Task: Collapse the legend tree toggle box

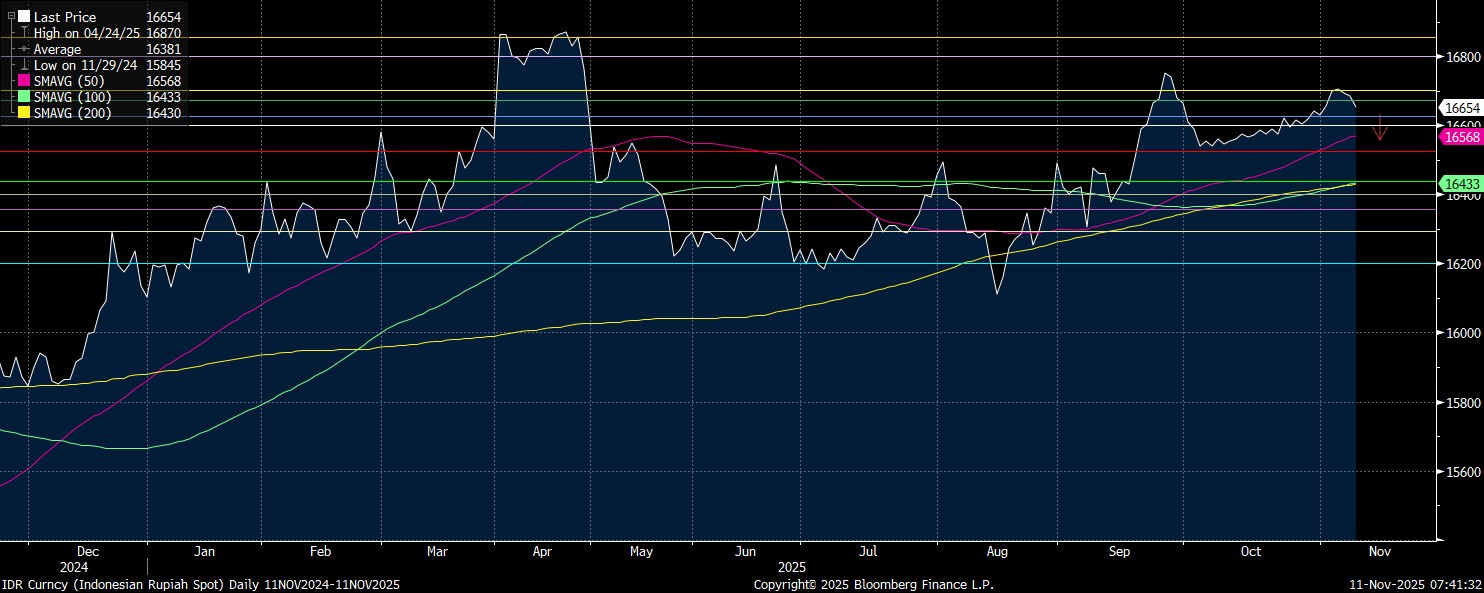Action: (11, 17)
